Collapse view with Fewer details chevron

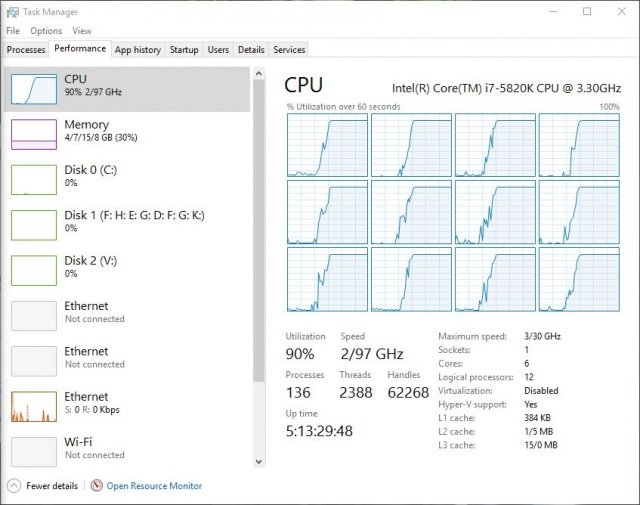pyautogui.click(x=13, y=486)
